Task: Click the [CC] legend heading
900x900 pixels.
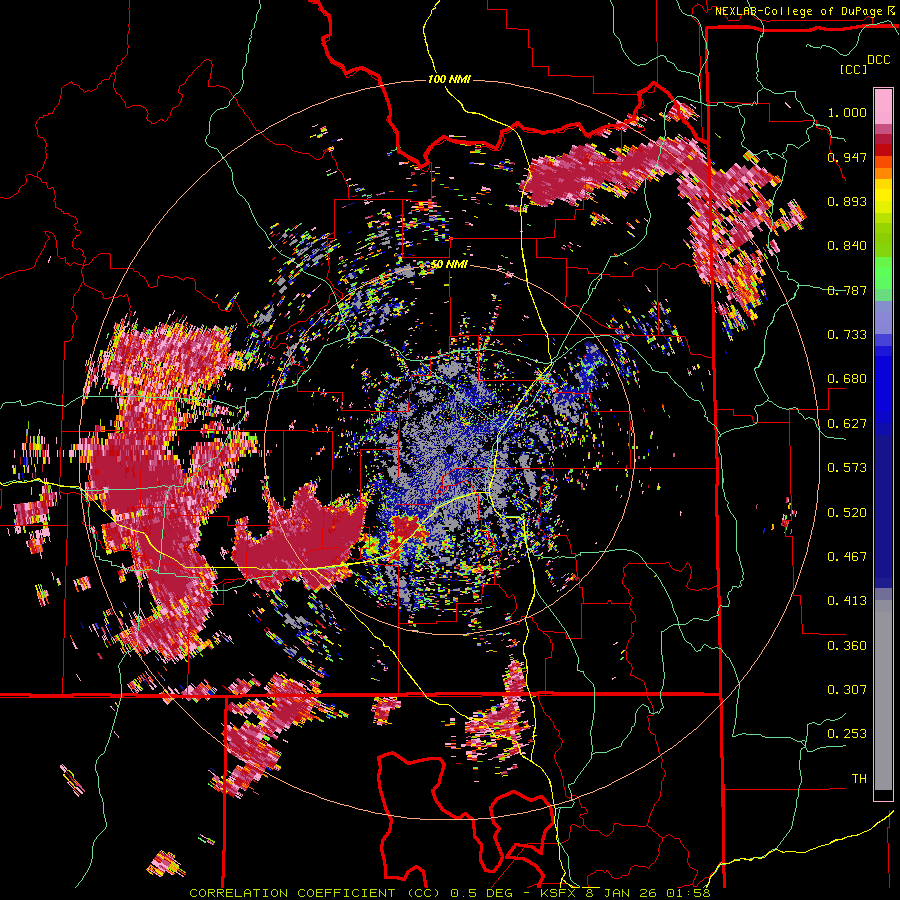Action: click(x=854, y=69)
